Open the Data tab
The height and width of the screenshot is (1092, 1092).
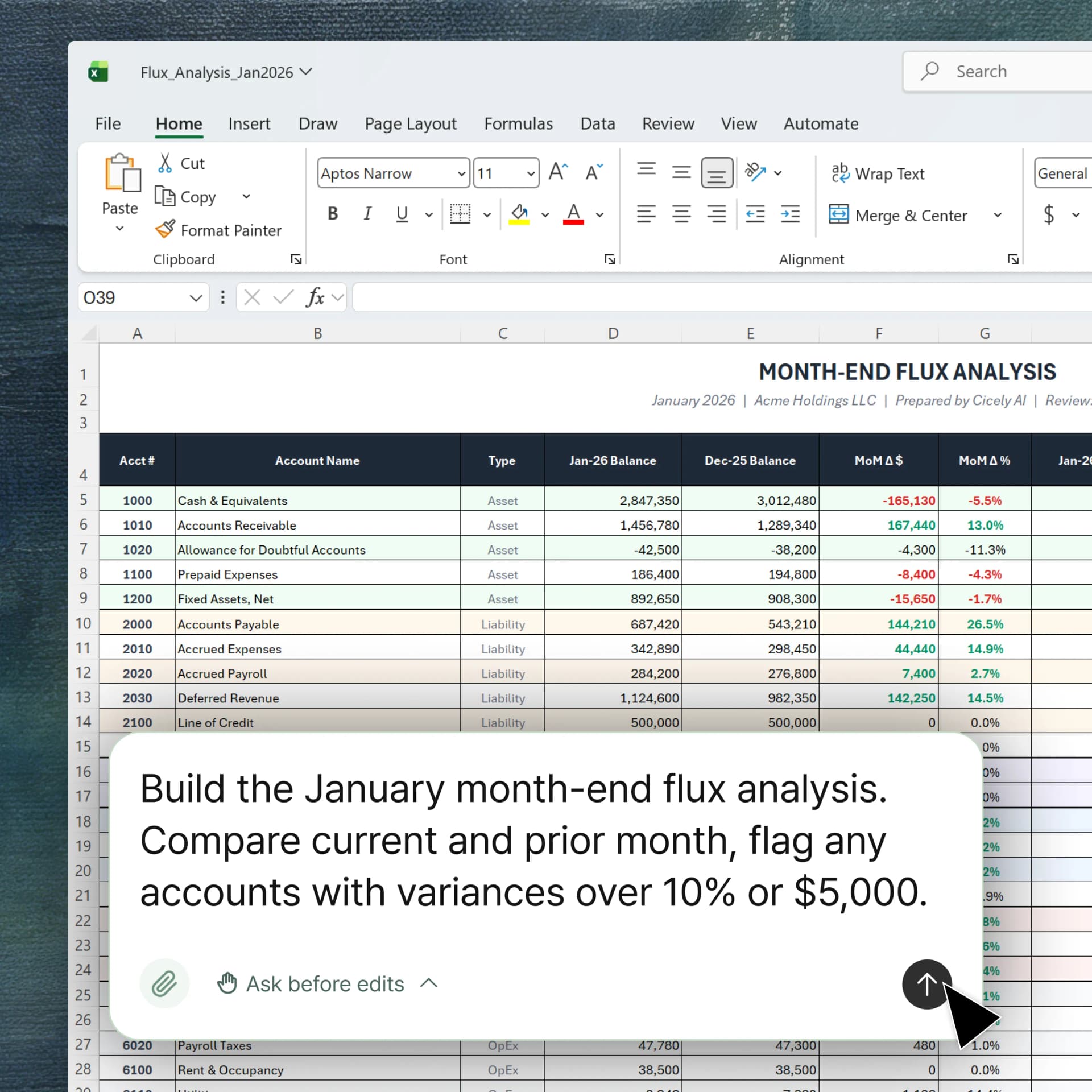[x=597, y=123]
